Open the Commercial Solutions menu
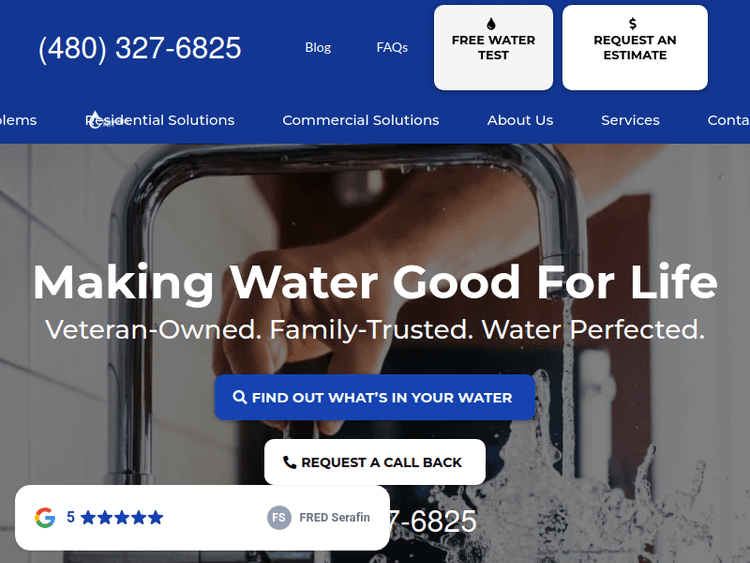The width and height of the screenshot is (750, 563). tap(361, 120)
